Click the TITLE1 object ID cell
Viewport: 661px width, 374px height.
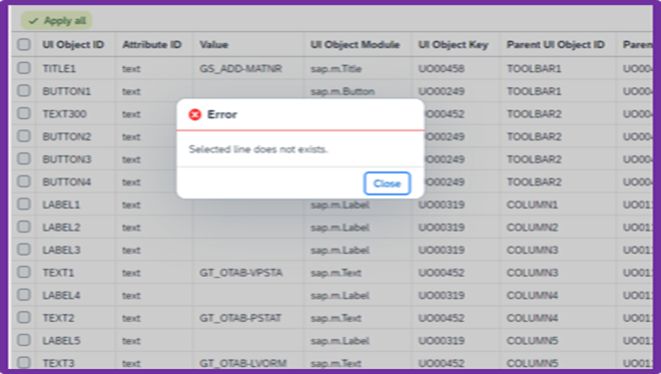click(x=59, y=69)
